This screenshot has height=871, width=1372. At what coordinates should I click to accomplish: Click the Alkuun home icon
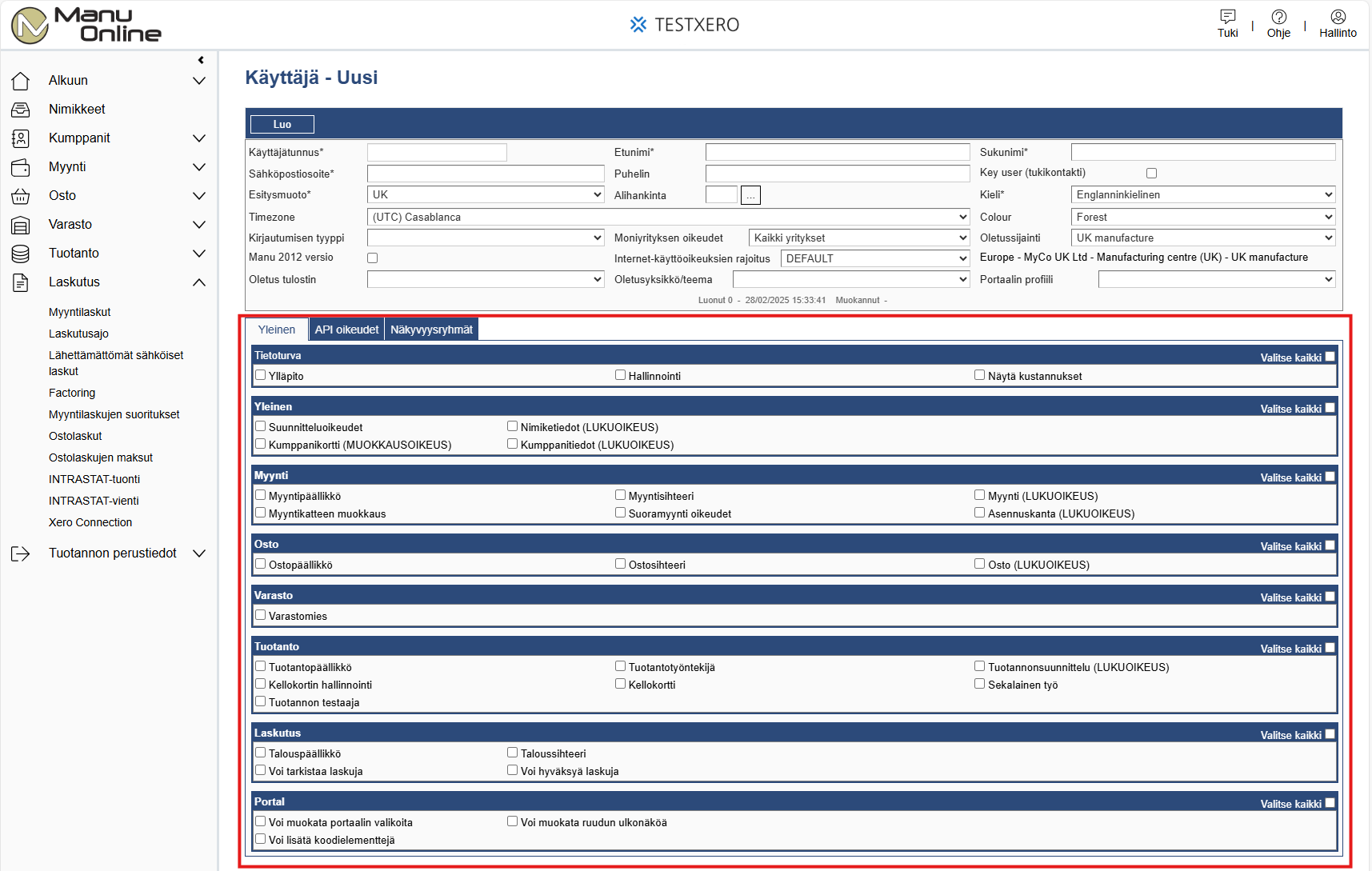21,81
